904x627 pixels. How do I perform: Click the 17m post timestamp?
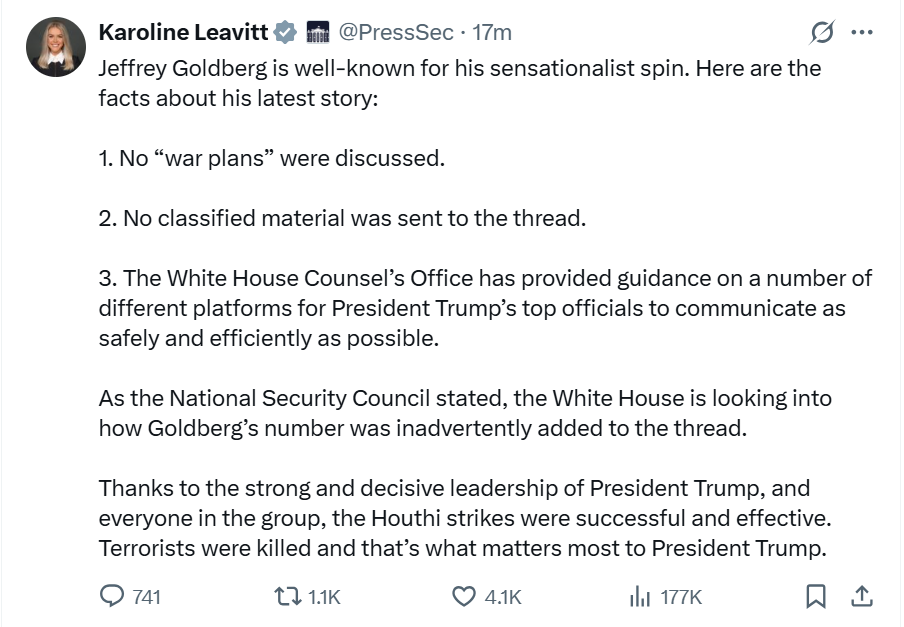tap(491, 32)
